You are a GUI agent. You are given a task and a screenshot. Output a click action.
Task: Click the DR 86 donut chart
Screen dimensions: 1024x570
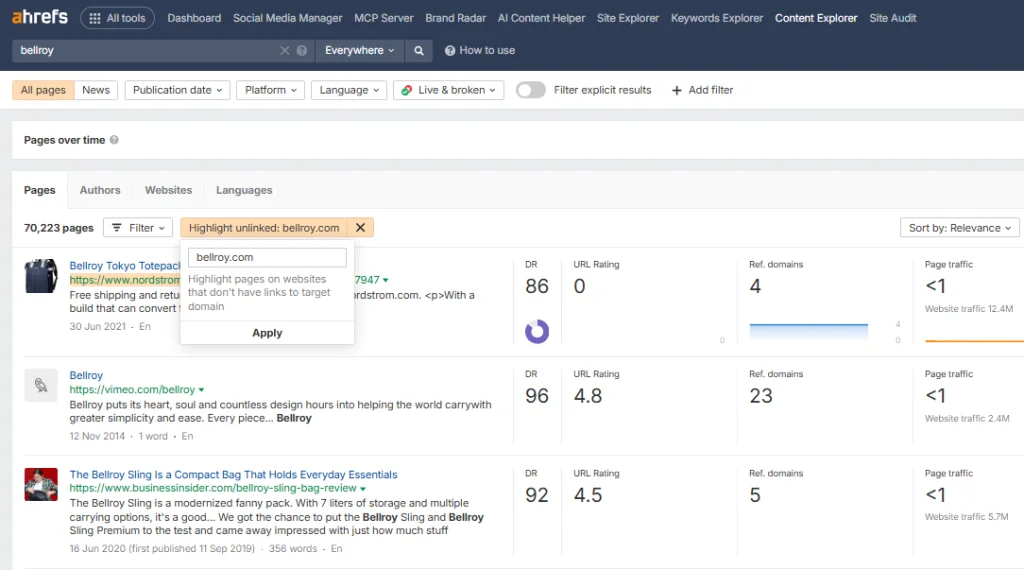[537, 331]
